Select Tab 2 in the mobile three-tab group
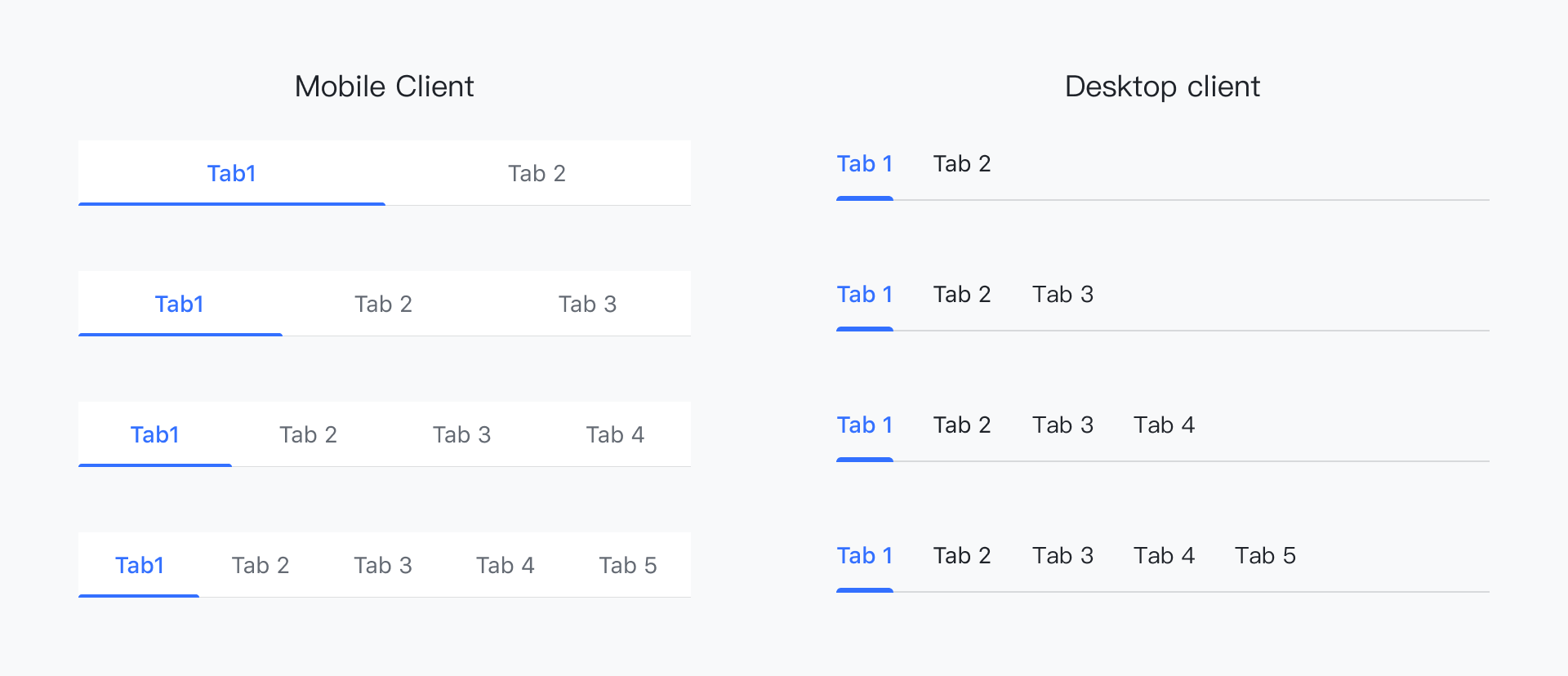This screenshot has height=676, width=1568. 384,304
